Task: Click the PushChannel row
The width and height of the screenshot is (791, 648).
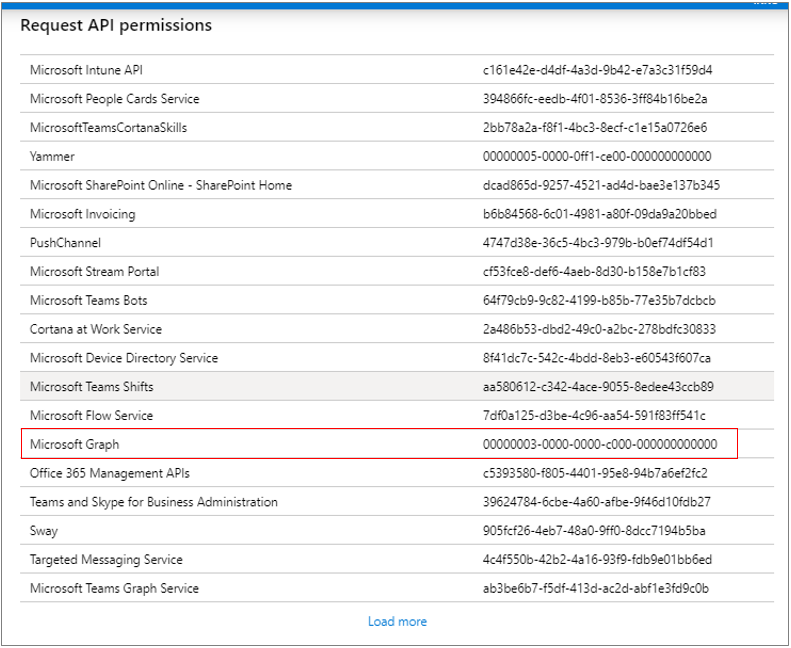Action: click(x=397, y=242)
